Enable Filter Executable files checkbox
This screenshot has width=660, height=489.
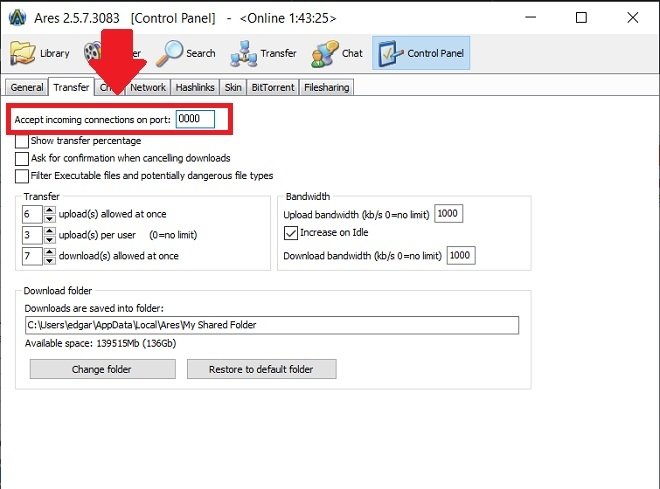tap(21, 176)
